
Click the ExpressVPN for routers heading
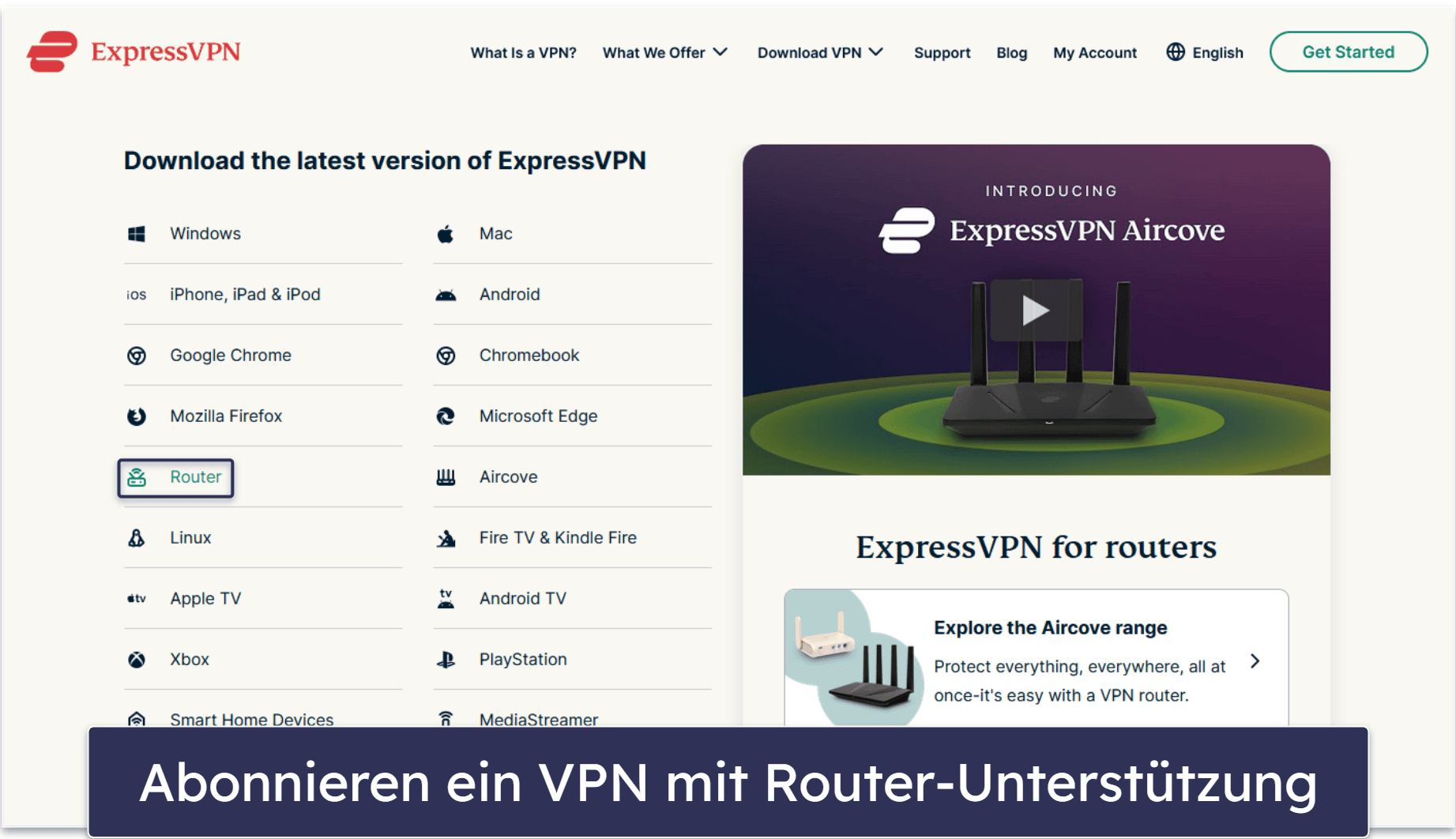pos(1036,547)
